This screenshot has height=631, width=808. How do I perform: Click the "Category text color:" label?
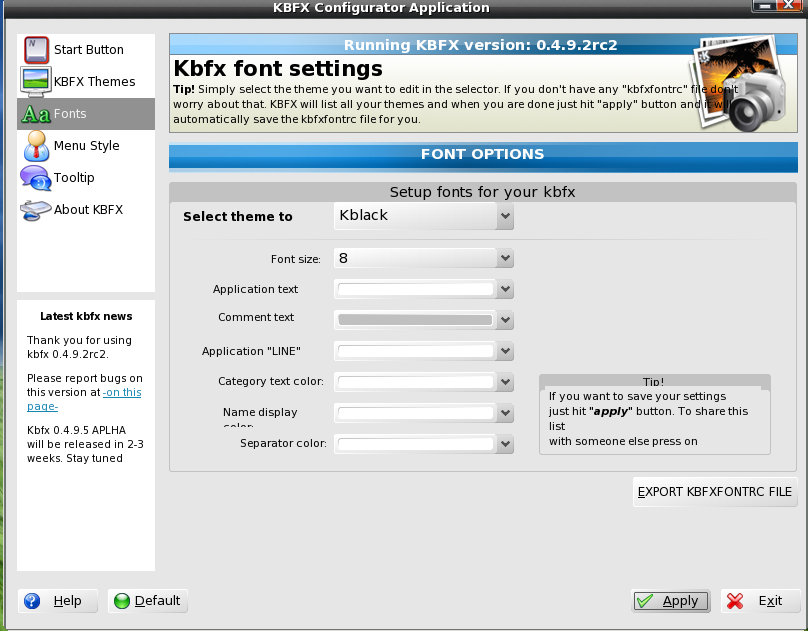click(x=271, y=381)
